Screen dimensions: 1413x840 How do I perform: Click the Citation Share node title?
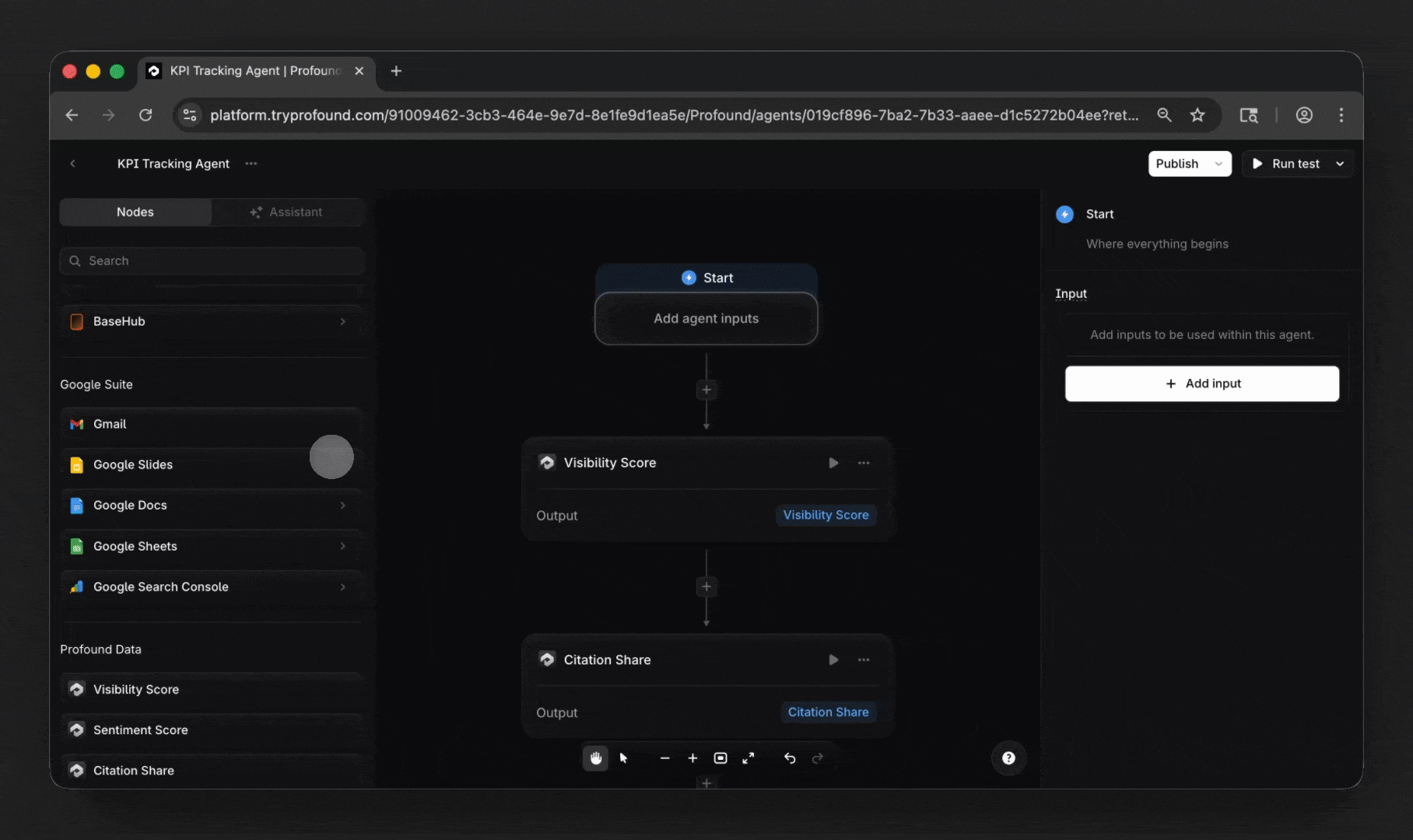(x=607, y=660)
